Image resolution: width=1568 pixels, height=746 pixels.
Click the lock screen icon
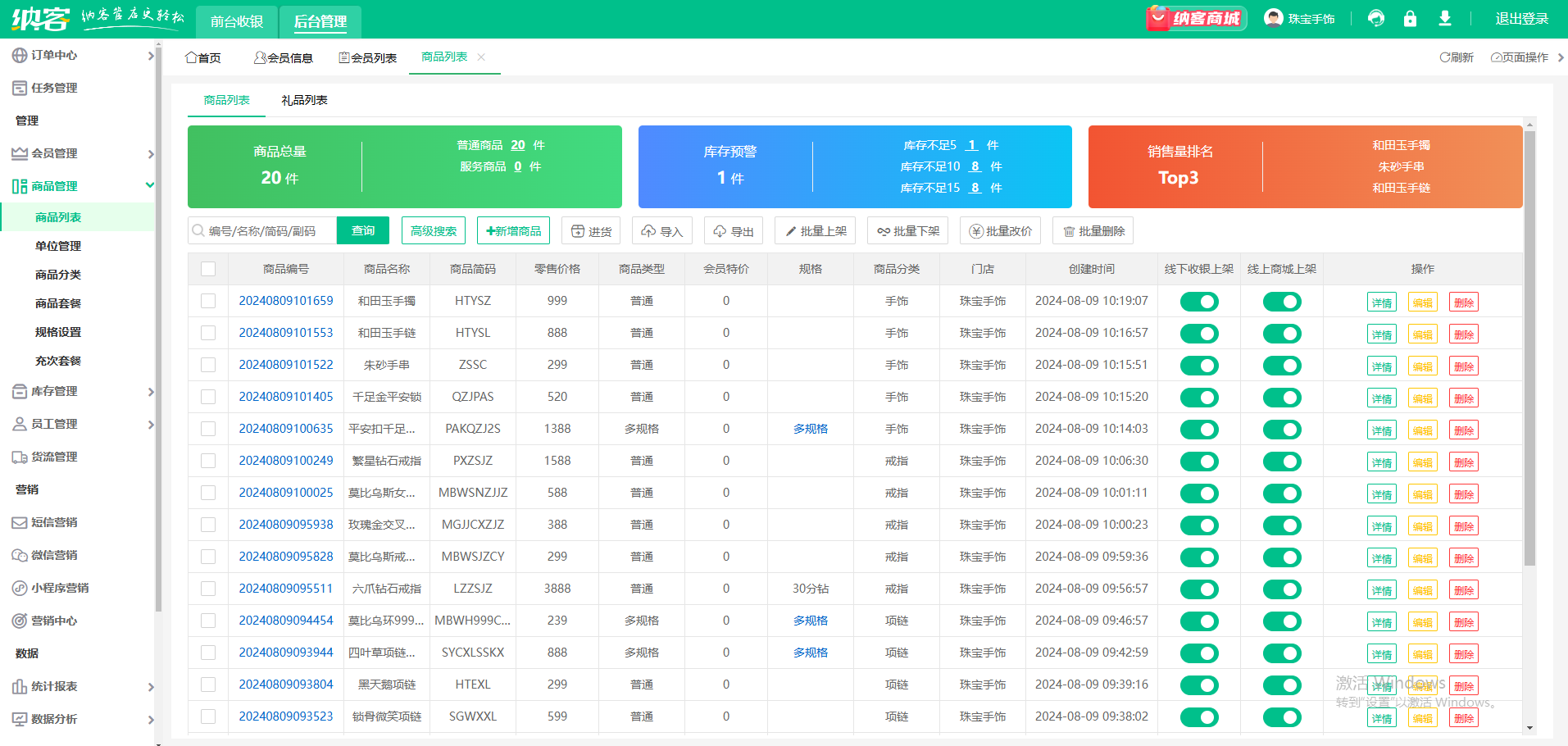point(1410,18)
